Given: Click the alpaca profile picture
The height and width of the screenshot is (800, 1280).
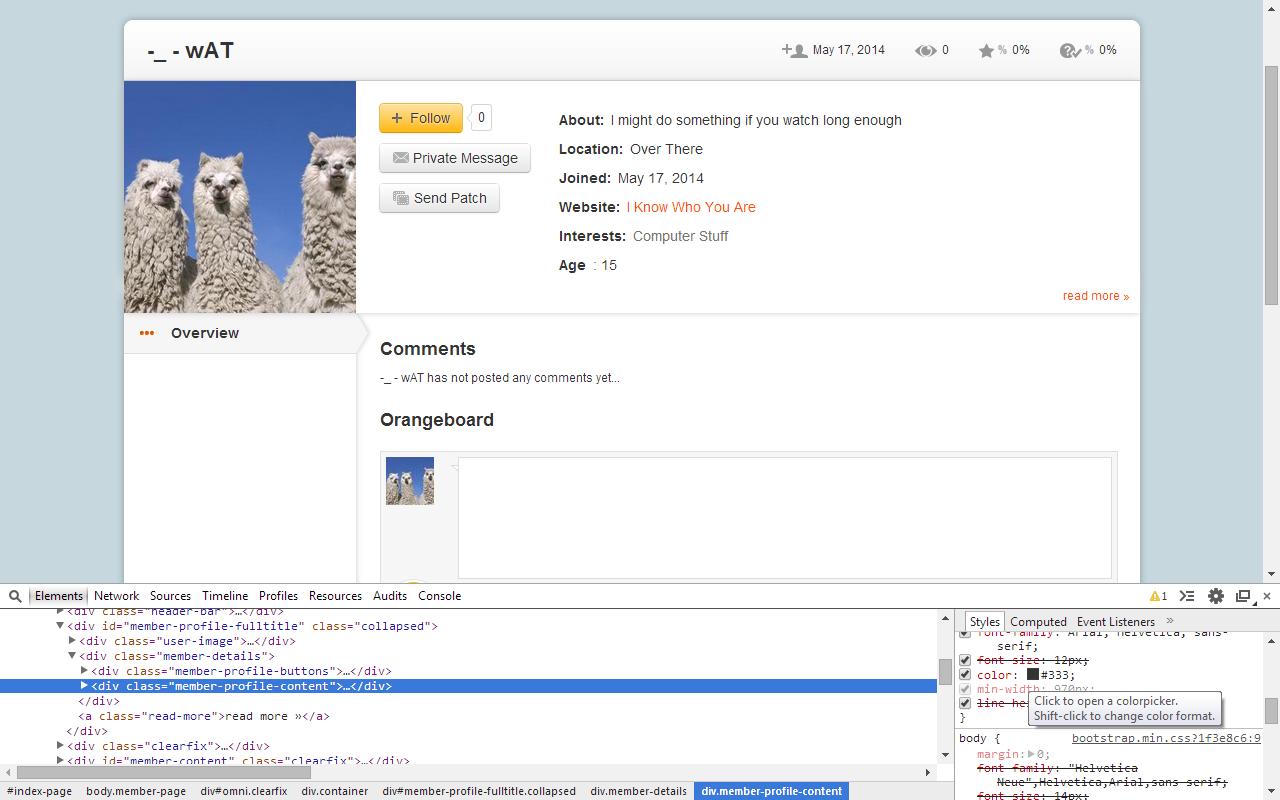Looking at the screenshot, I should coord(240,197).
